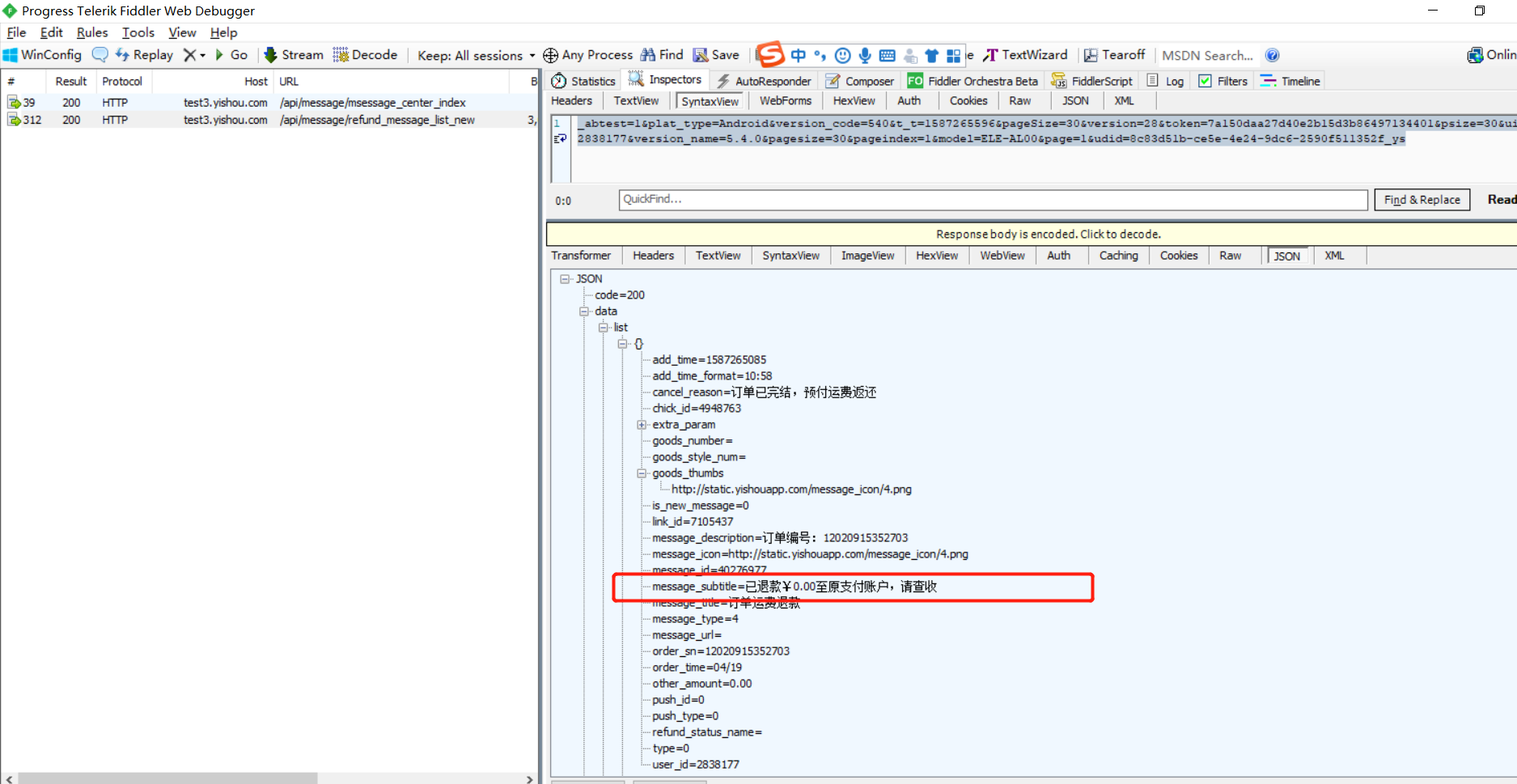Open the Log tab
The height and width of the screenshot is (784, 1517).
point(1165,81)
